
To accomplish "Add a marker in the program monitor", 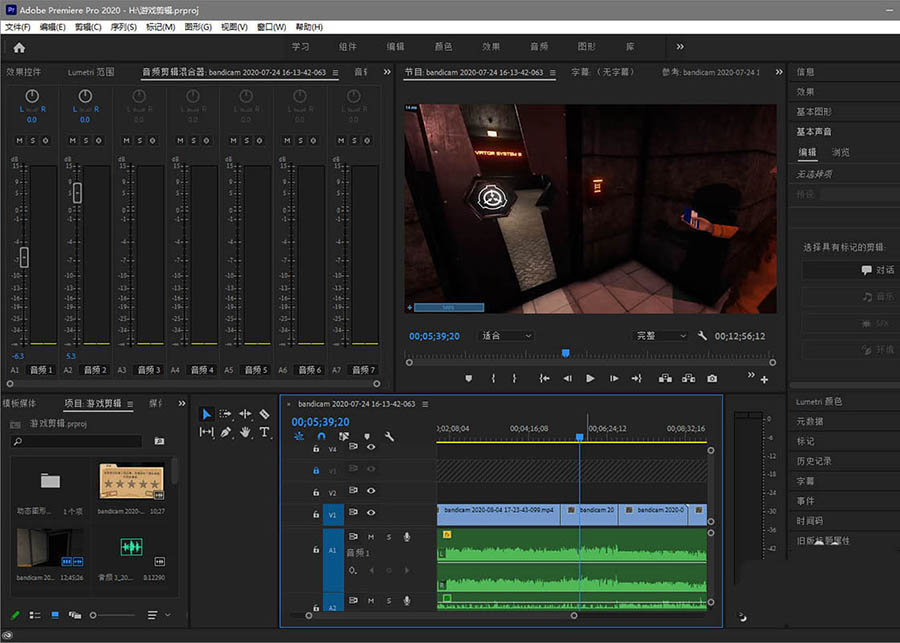I will [469, 379].
